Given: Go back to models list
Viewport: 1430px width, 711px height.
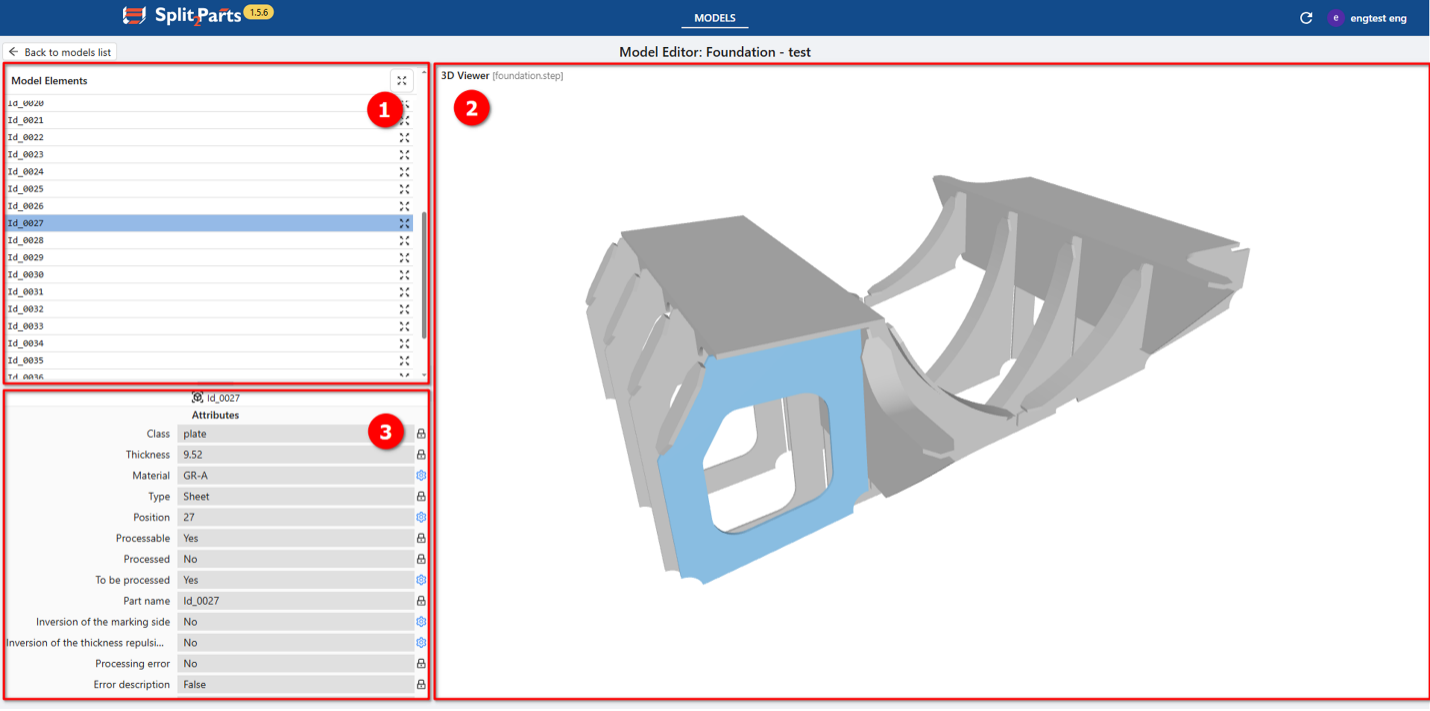Looking at the screenshot, I should tap(60, 52).
